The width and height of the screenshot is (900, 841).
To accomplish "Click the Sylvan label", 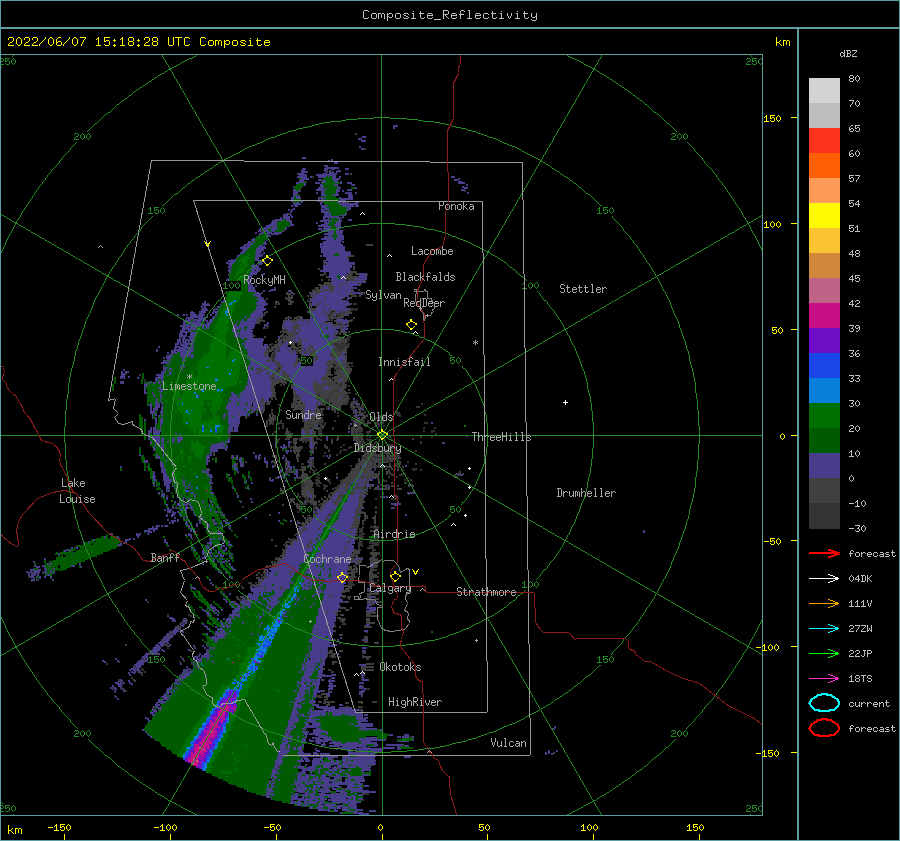I will click(383, 295).
